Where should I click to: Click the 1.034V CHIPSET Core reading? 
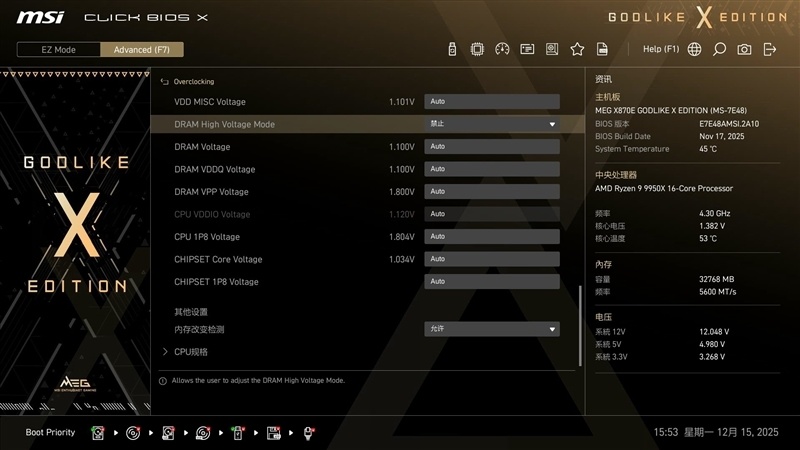pyautogui.click(x=402, y=259)
